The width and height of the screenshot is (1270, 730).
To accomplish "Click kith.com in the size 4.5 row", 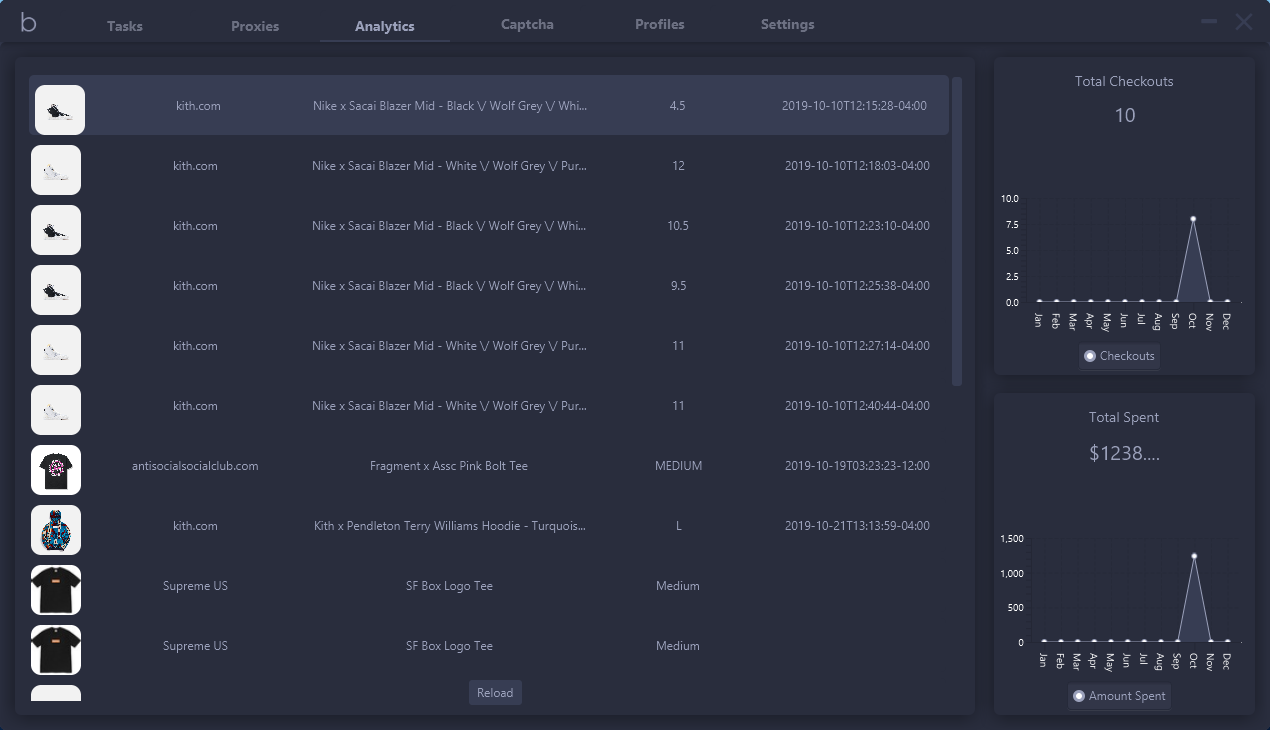I will click(198, 106).
